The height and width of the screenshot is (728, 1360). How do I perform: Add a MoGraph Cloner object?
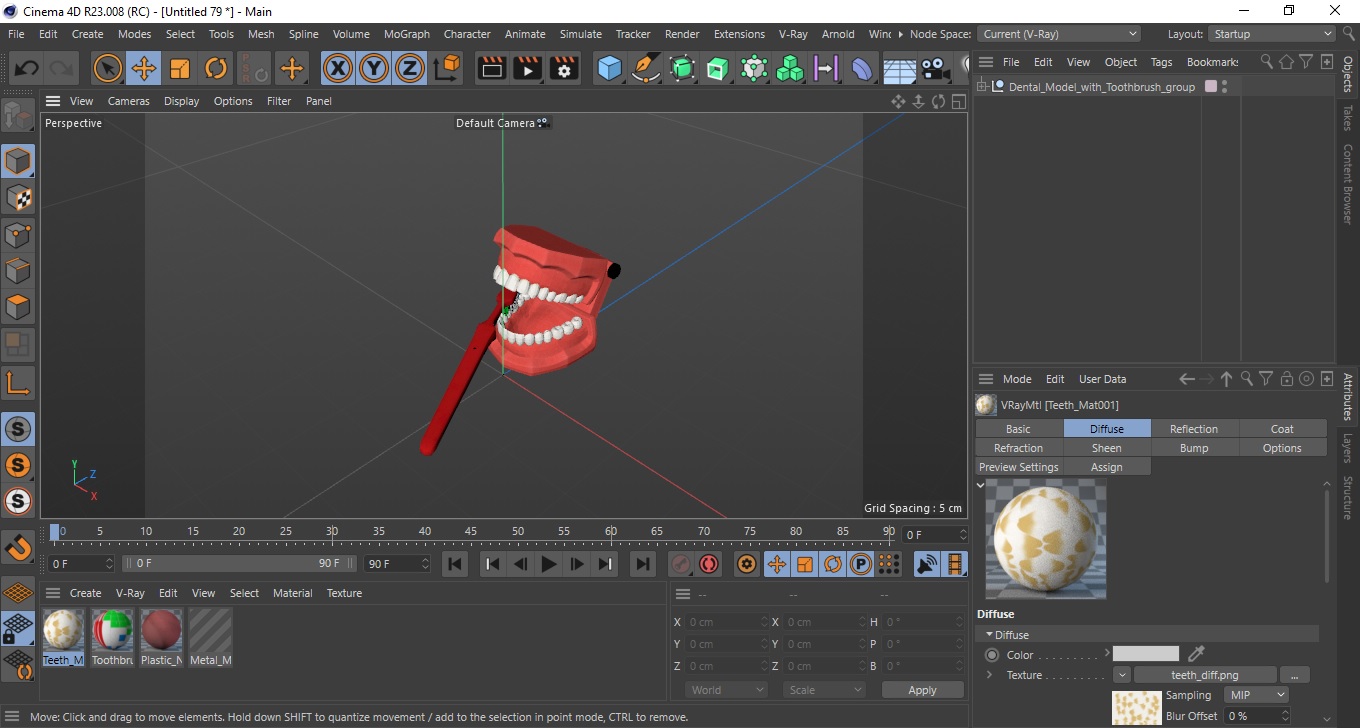coord(754,68)
